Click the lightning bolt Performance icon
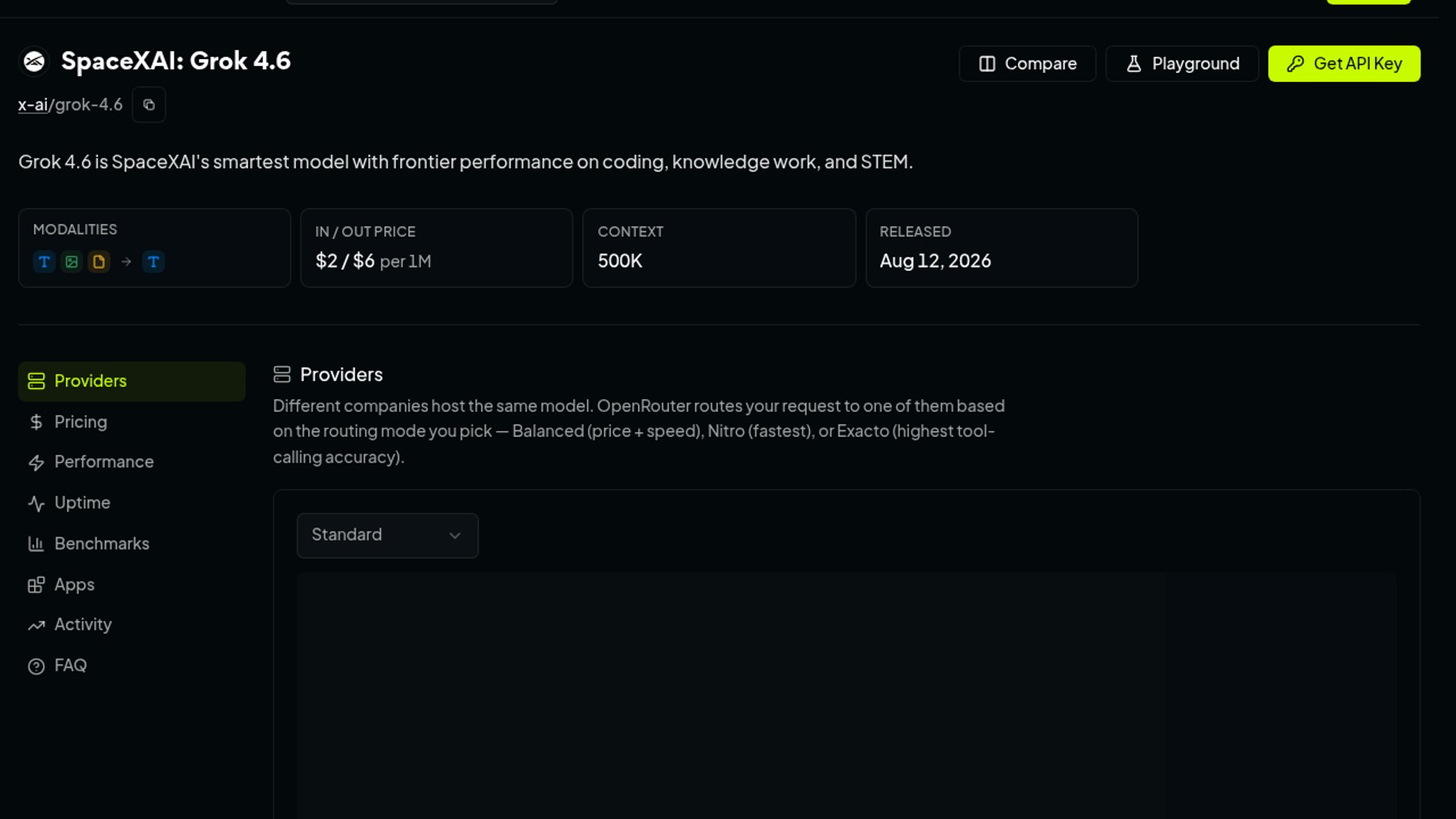The image size is (1456, 819). click(36, 463)
